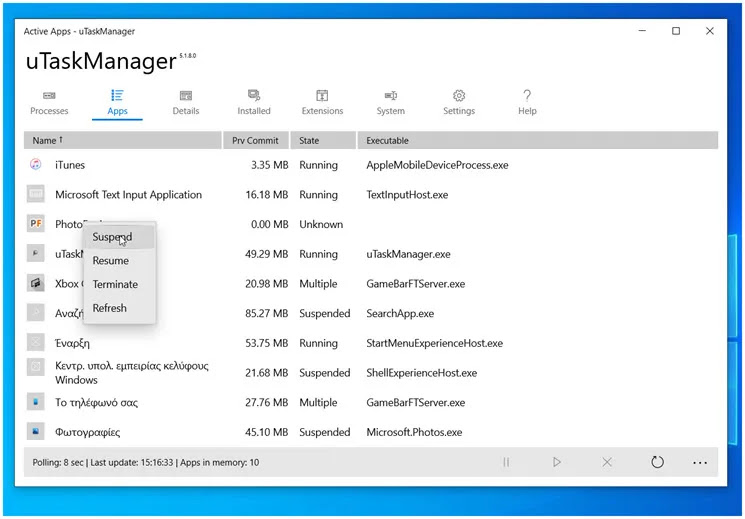Click the iTunes app icon
745x519 pixels.
point(36,164)
